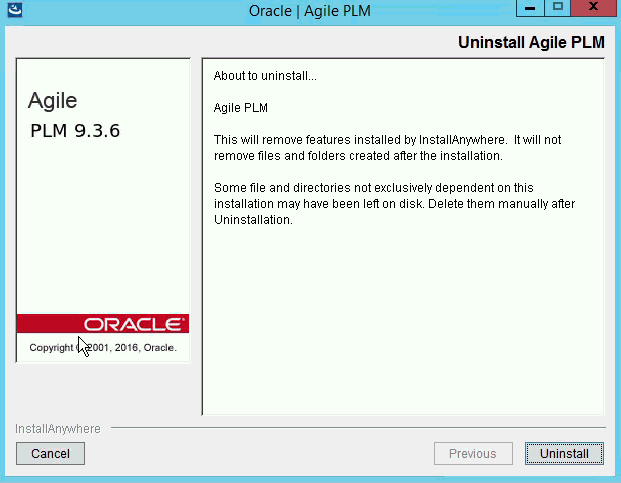Click the 'Some file and directories' paragraph

click(x=394, y=203)
